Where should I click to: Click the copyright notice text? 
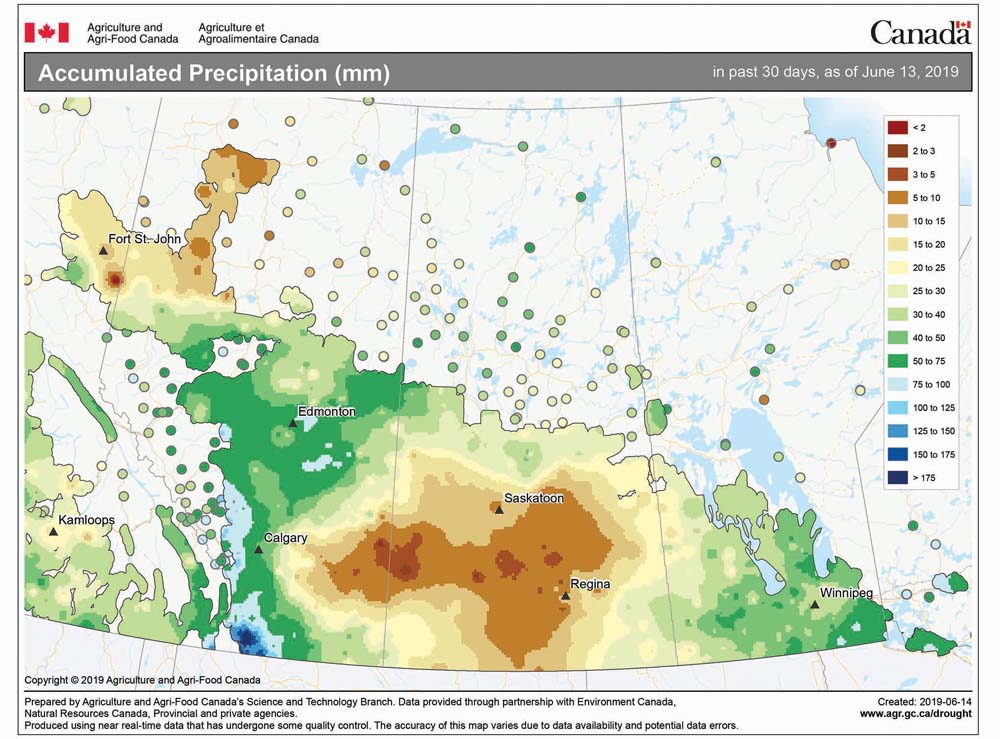(x=145, y=676)
